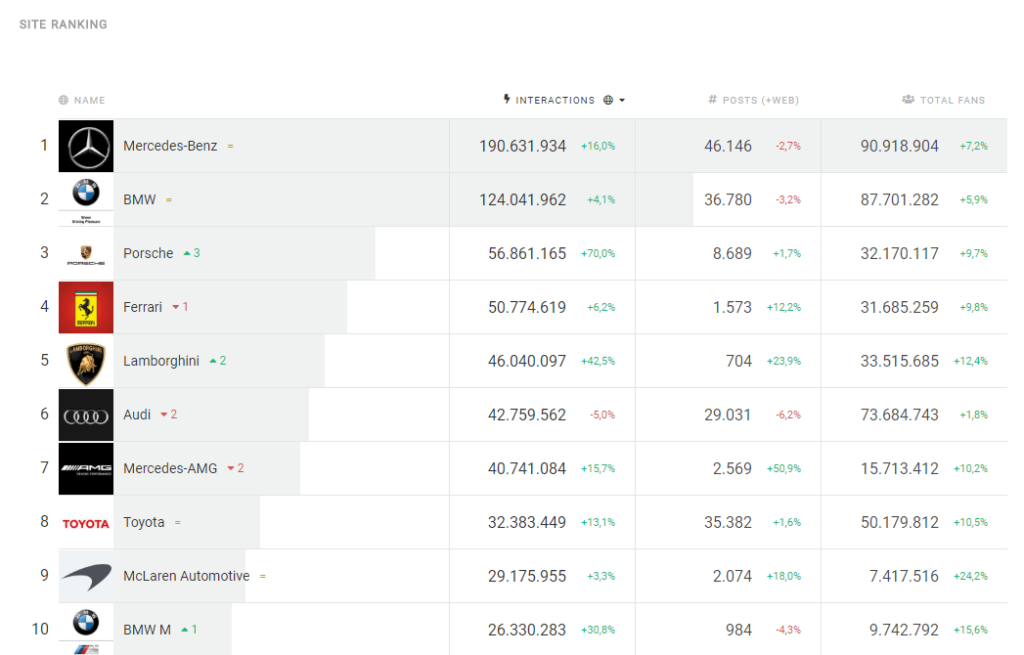Screen dimensions: 1024x655
Task: Select Toyota posts count 35.382
Action: click(728, 522)
